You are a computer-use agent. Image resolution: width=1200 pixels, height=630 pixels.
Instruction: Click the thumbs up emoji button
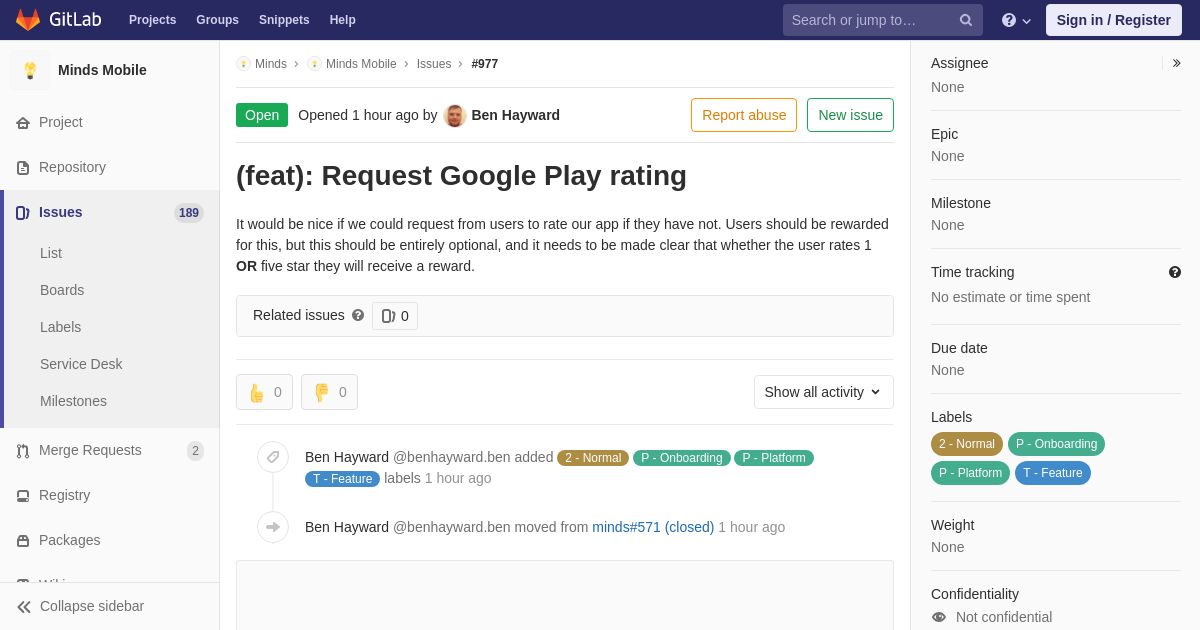(x=264, y=392)
